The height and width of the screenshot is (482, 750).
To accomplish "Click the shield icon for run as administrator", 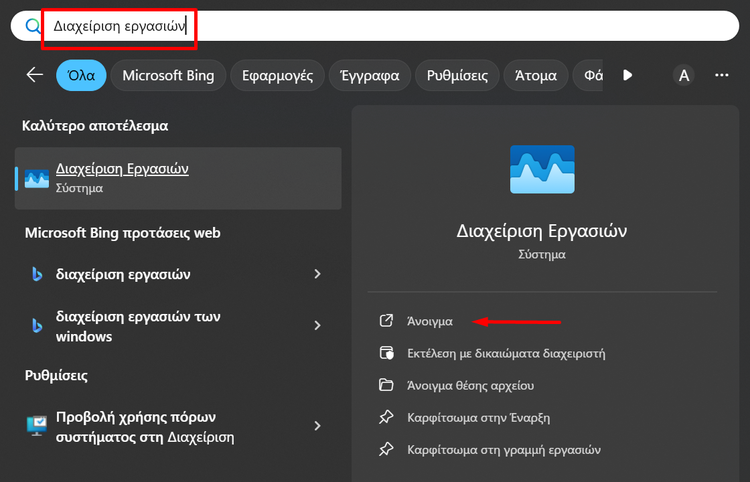I will tap(386, 353).
